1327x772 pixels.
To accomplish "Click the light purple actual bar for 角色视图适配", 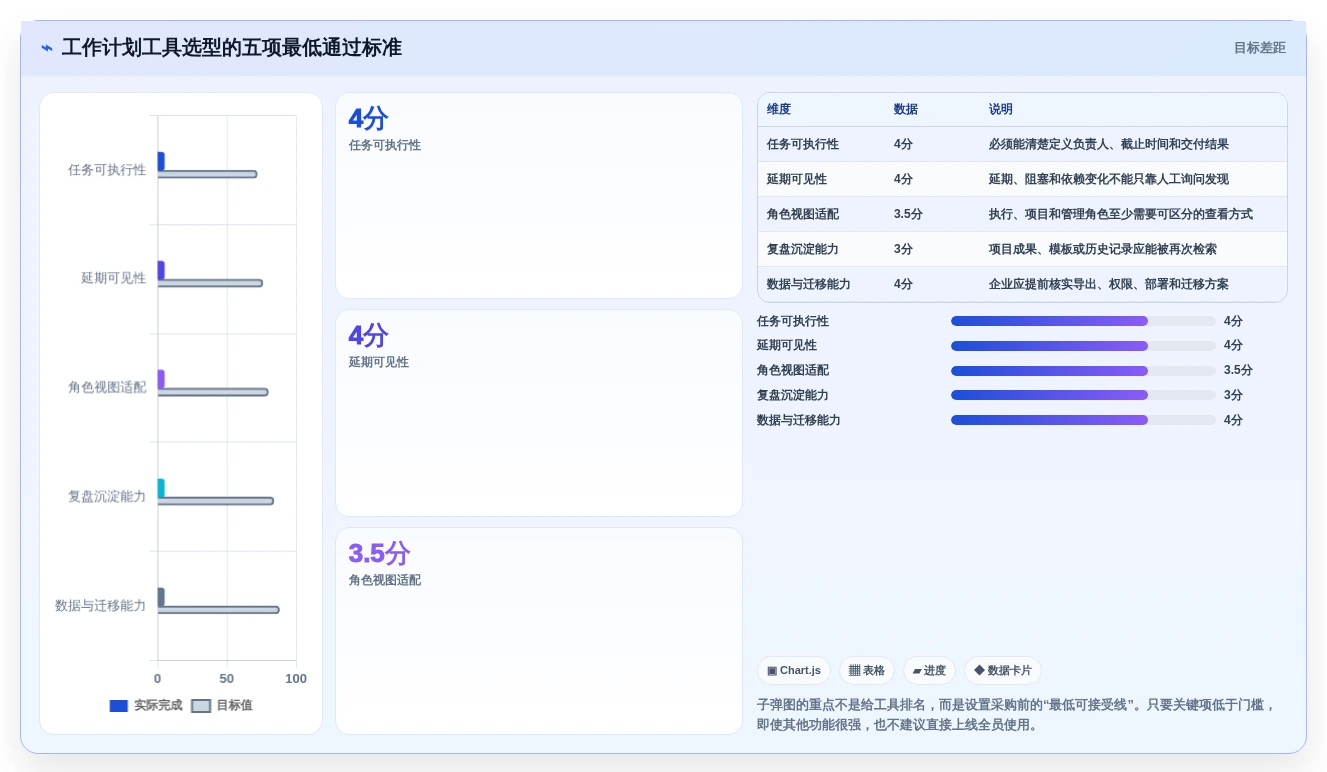I will coord(161,379).
